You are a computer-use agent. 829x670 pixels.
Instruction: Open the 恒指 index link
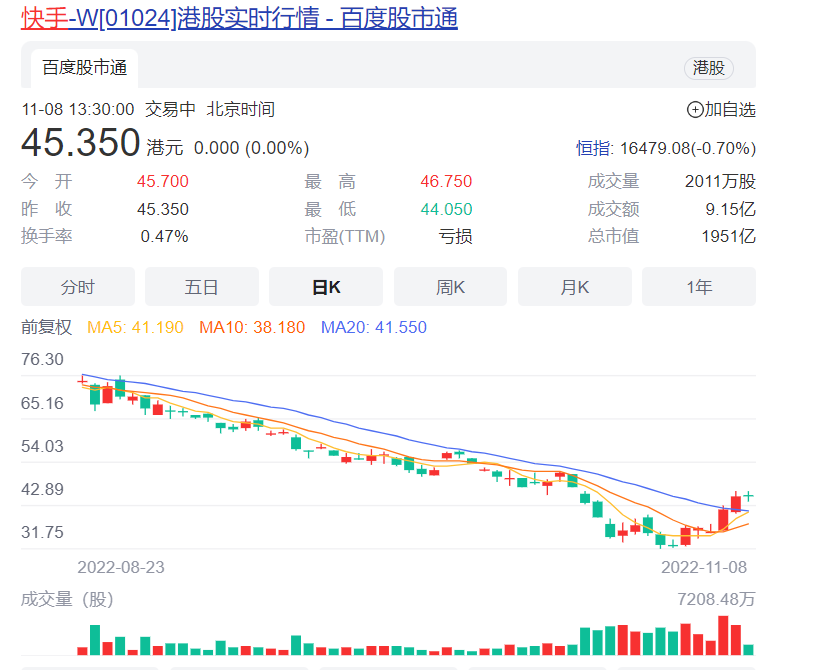[593, 148]
